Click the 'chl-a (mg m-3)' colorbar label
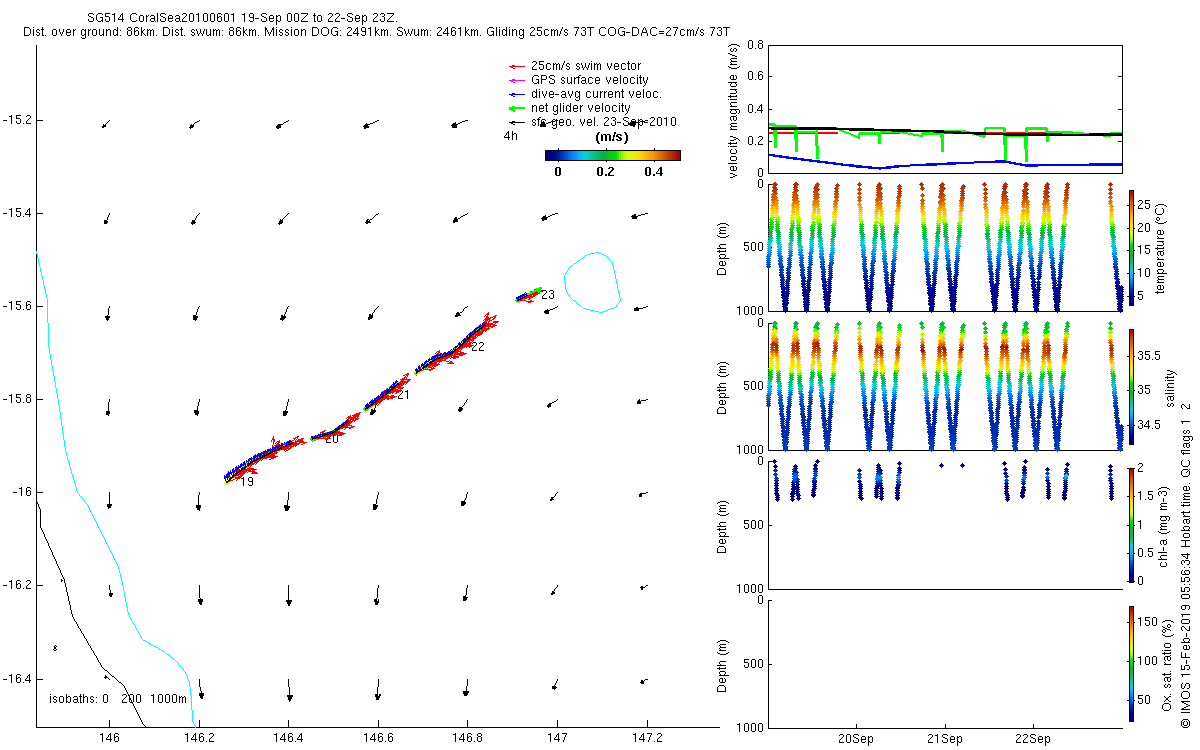 click(1164, 526)
